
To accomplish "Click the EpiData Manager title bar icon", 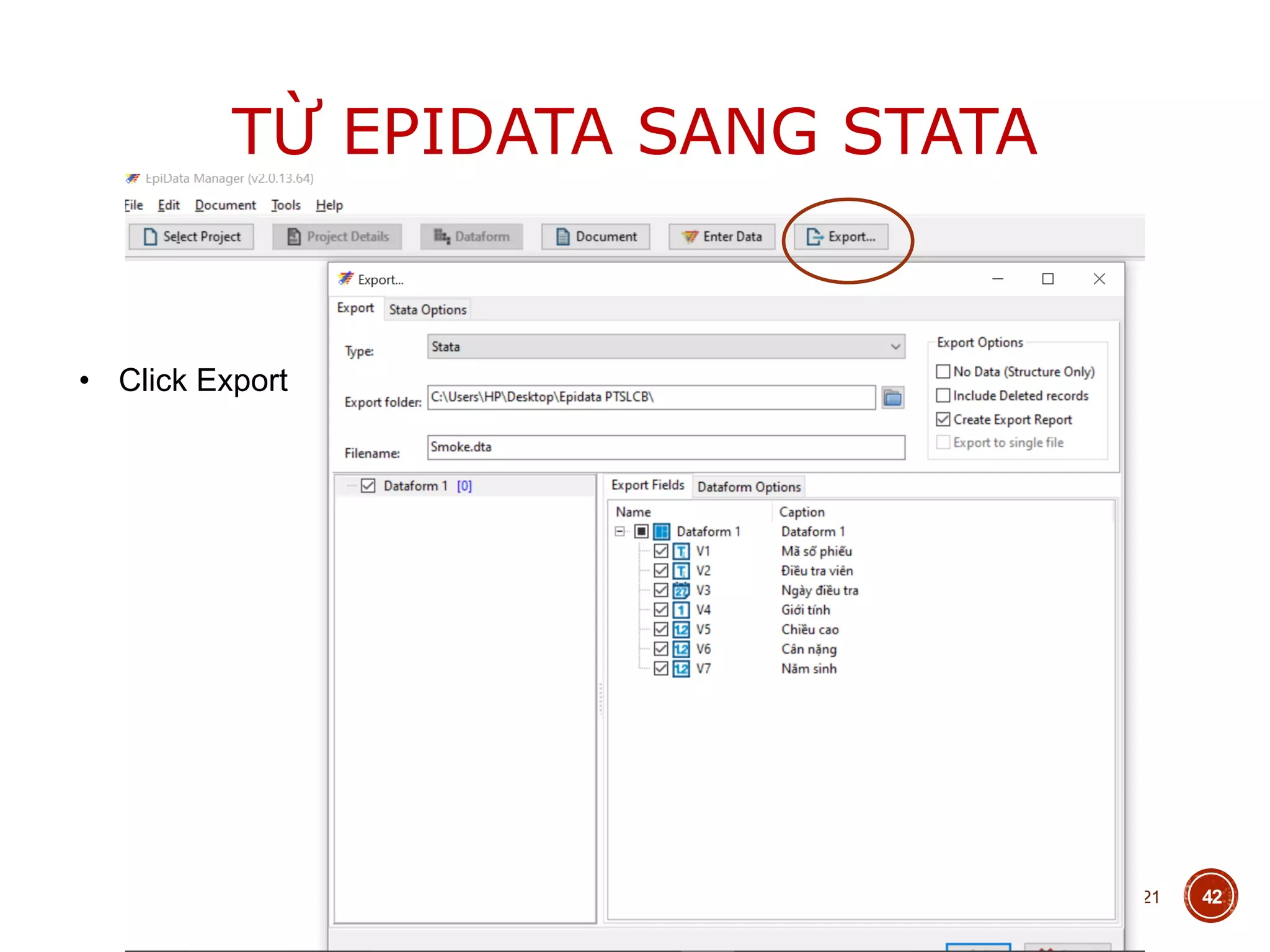I will (132, 178).
